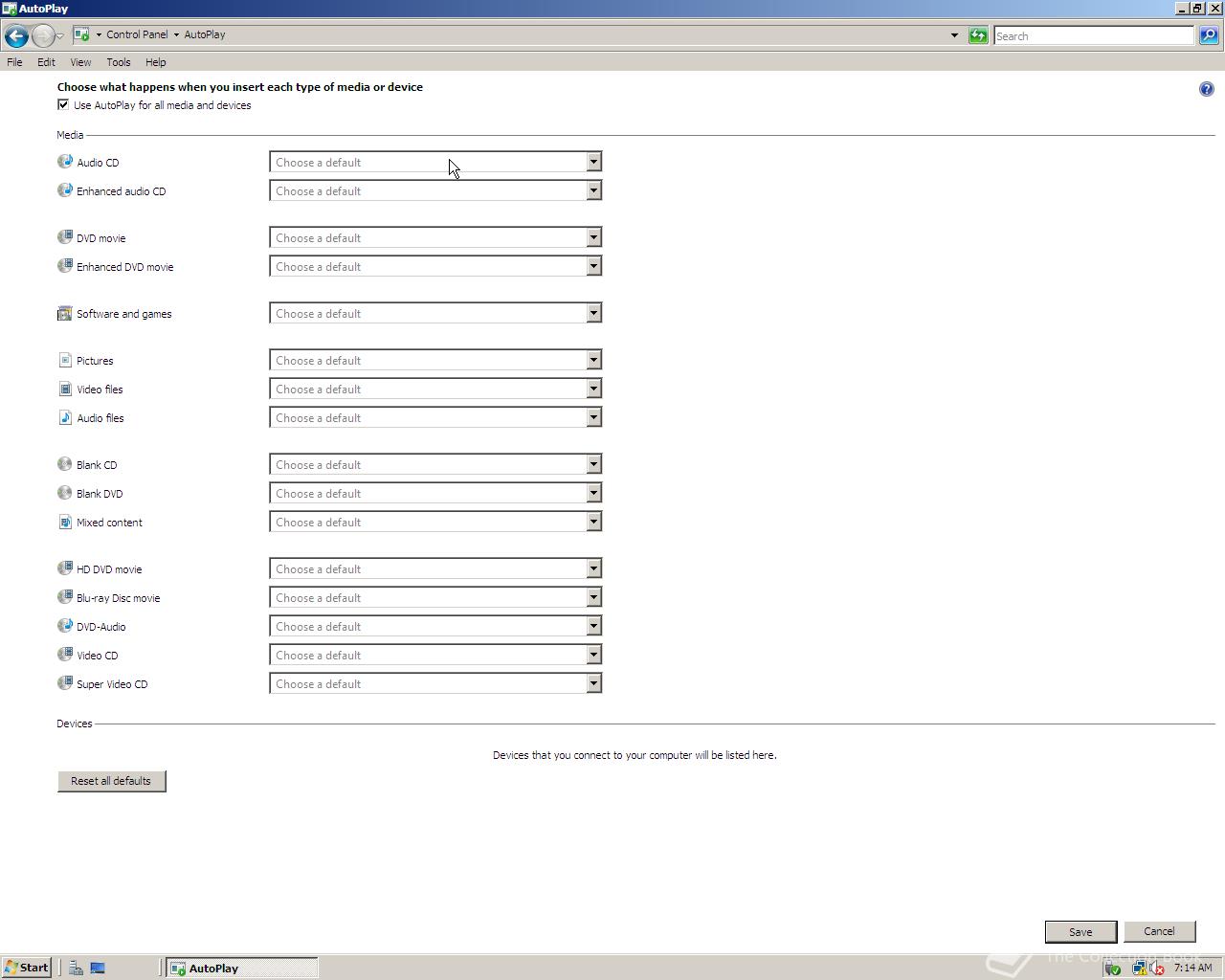Open the Audio CD default dropdown
This screenshot has height=980, width=1225.
point(435,162)
